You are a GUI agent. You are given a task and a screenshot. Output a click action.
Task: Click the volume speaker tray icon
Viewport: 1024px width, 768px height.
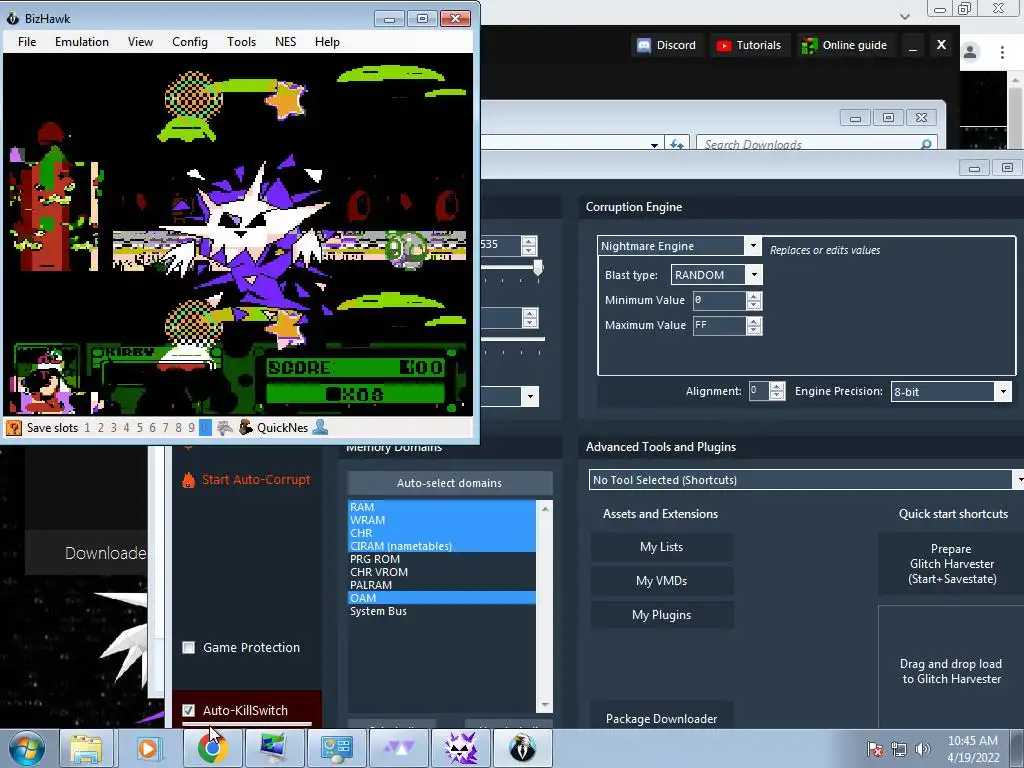(x=923, y=749)
